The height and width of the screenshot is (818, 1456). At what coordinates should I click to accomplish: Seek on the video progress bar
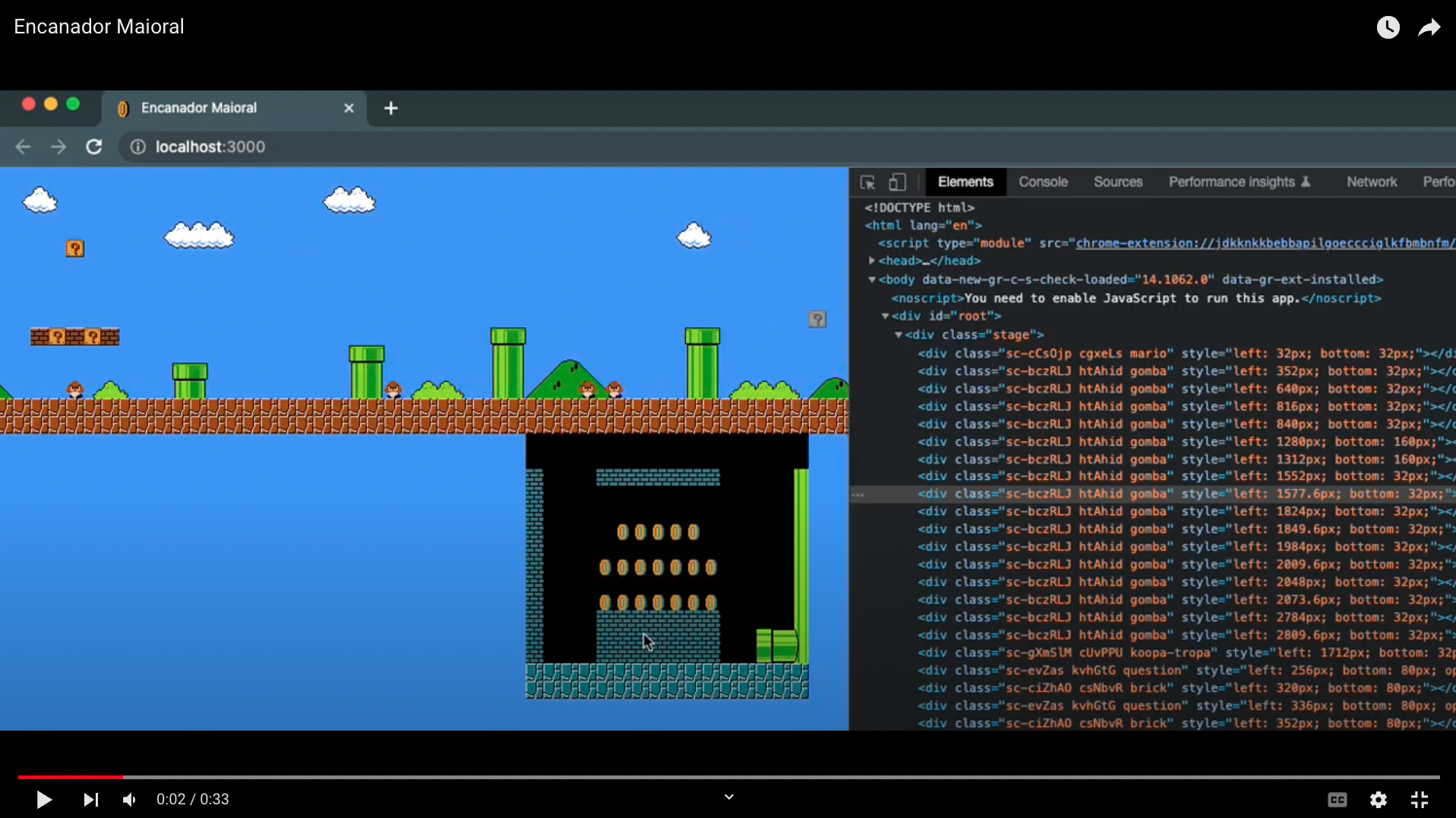pos(728,777)
